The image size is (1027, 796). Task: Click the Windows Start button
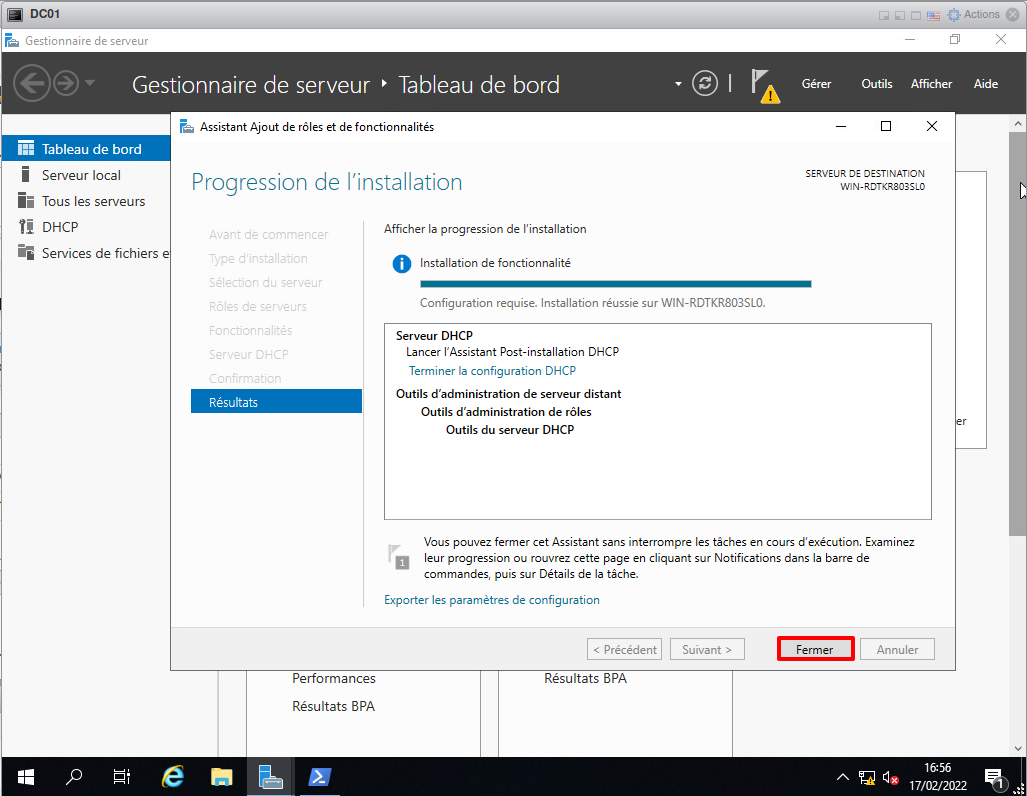(25, 777)
